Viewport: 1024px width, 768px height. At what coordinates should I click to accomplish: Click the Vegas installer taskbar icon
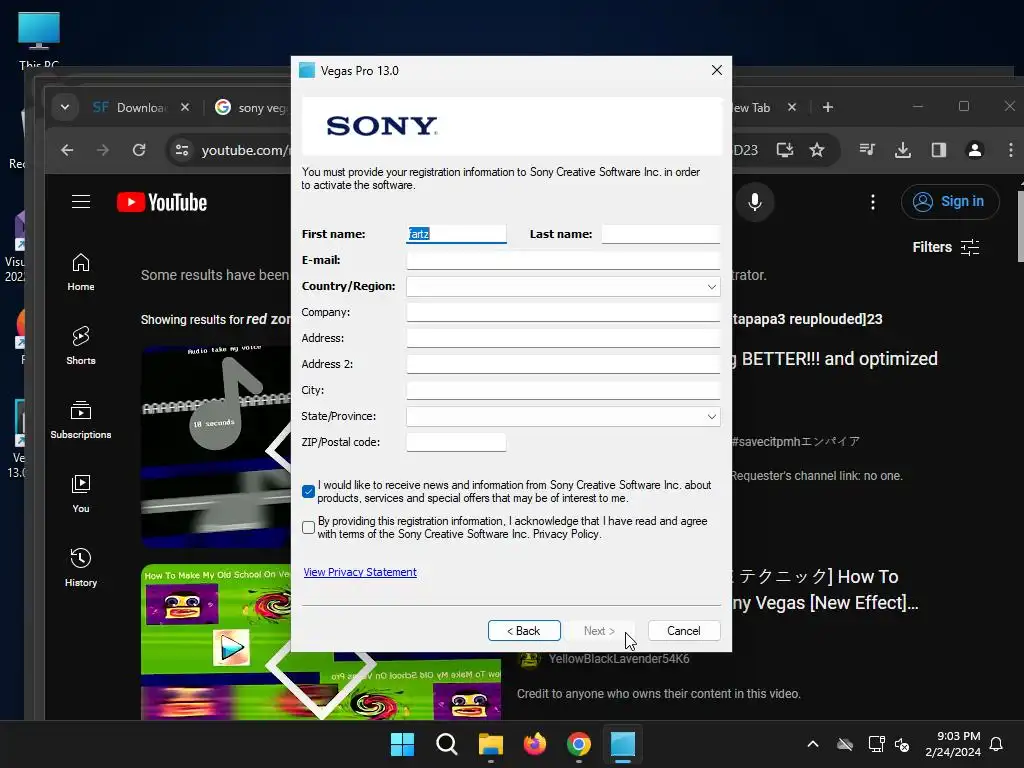(622, 744)
